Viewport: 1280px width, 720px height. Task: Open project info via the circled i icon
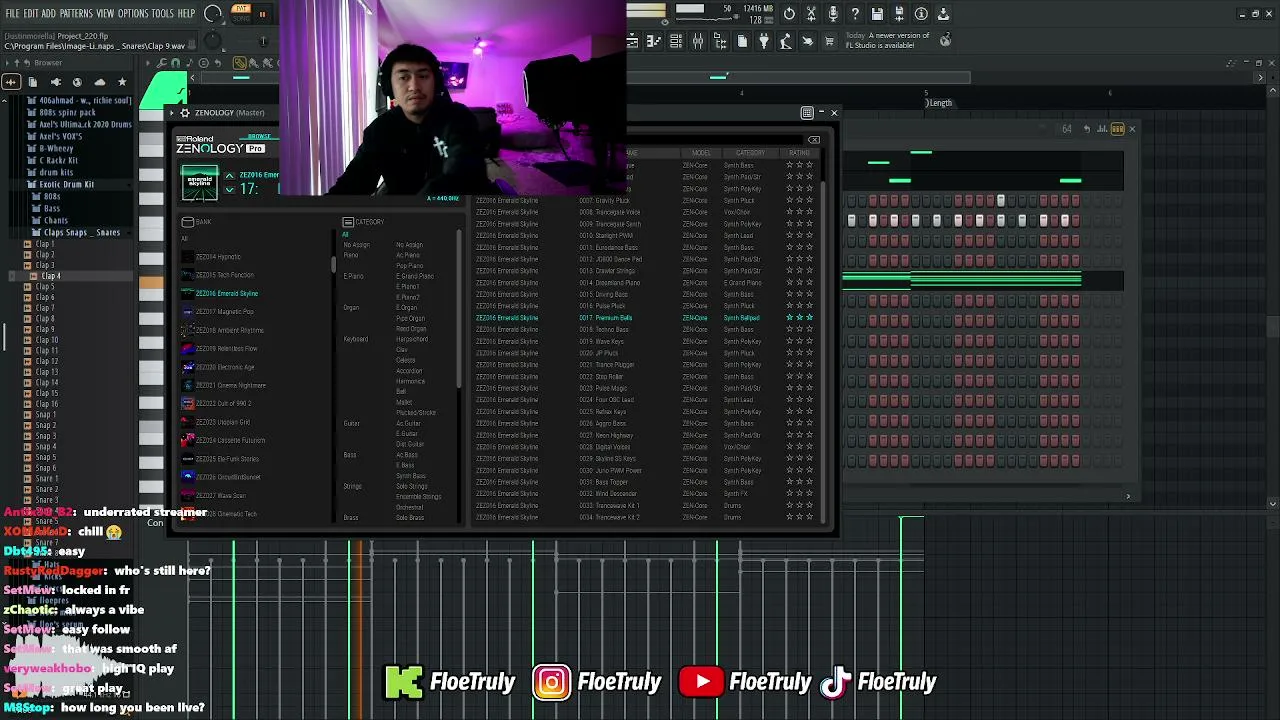point(921,14)
